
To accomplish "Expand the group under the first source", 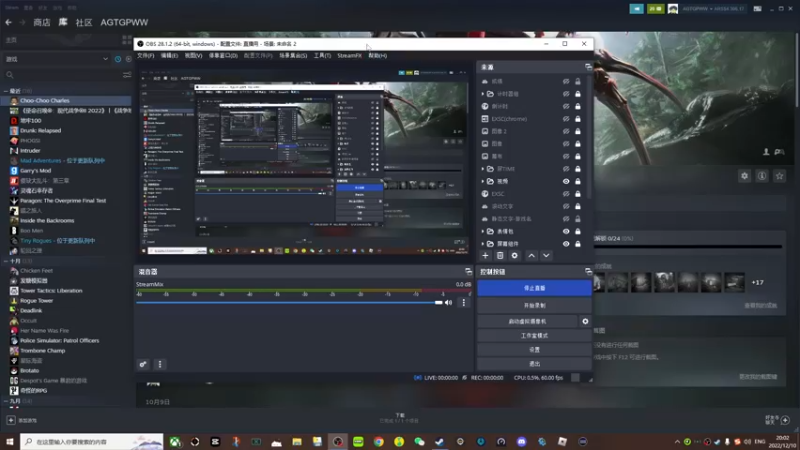I will pyautogui.click(x=483, y=94).
